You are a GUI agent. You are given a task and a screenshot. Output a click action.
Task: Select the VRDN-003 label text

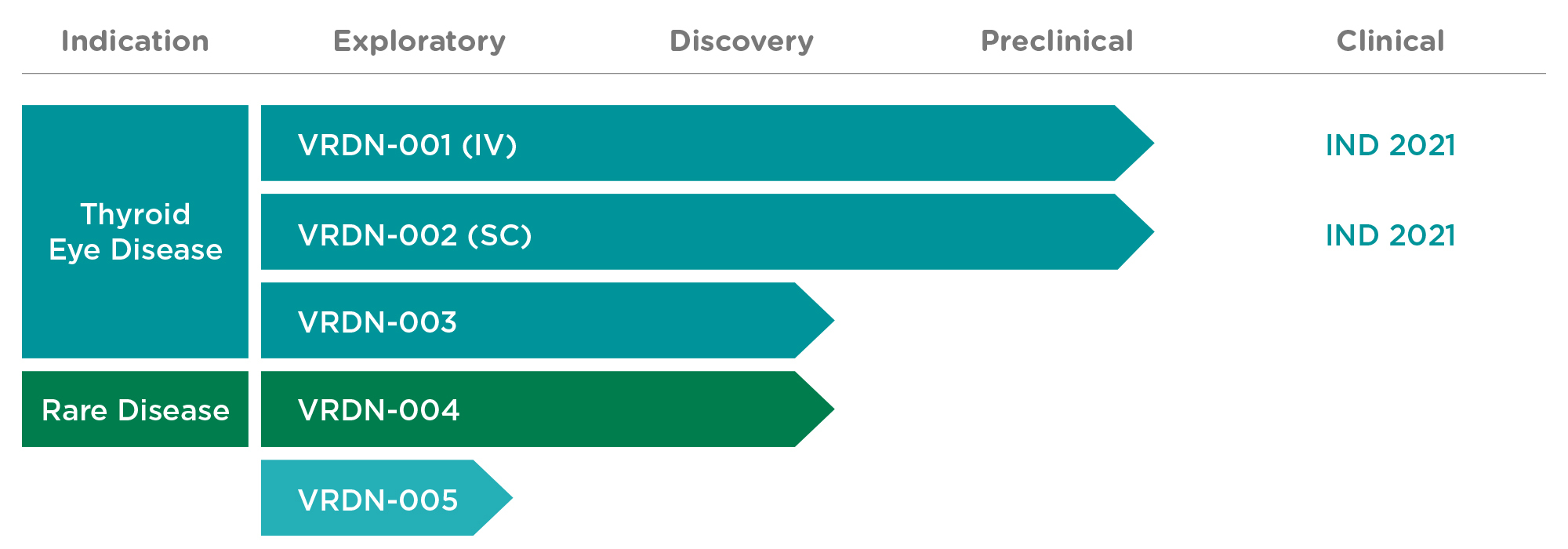pyautogui.click(x=377, y=322)
